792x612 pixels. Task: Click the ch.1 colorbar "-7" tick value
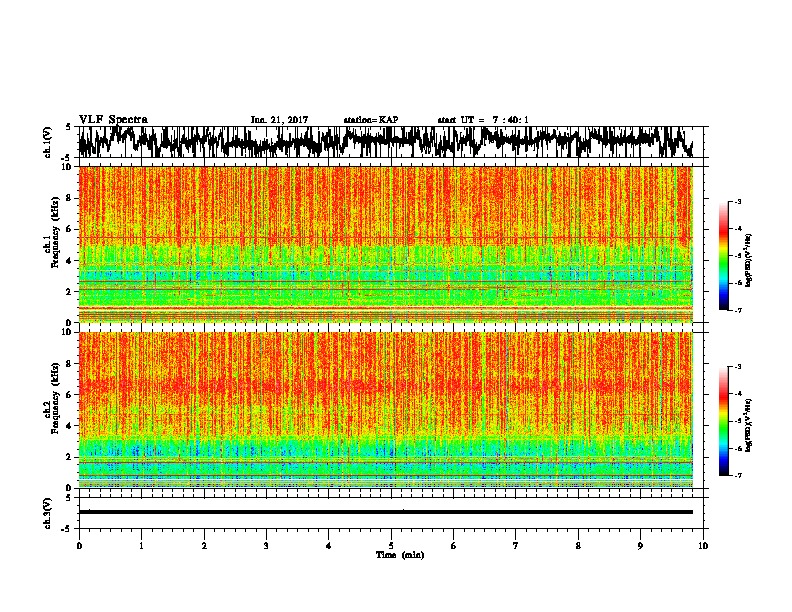point(737,310)
